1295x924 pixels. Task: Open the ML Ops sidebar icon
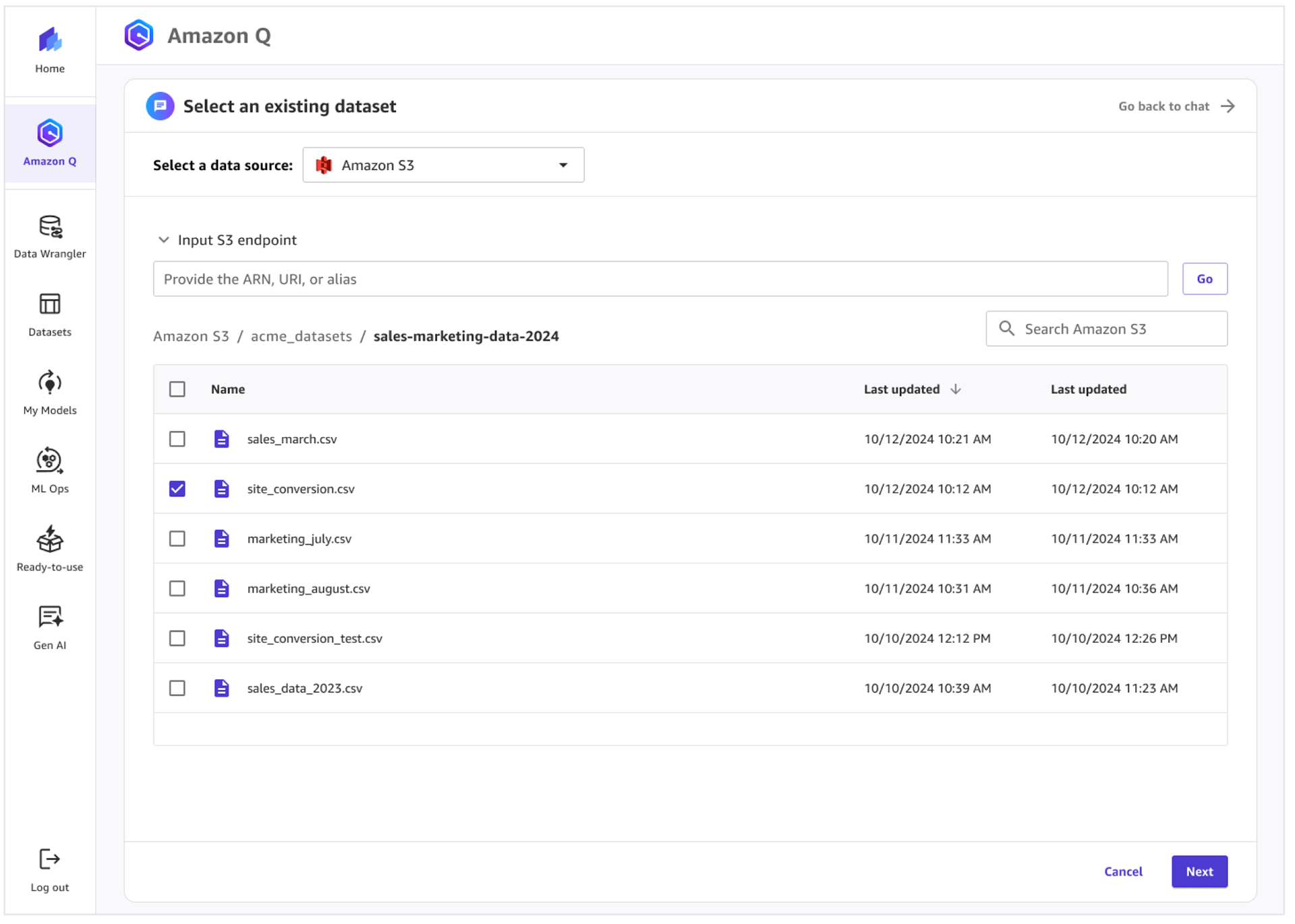[50, 461]
